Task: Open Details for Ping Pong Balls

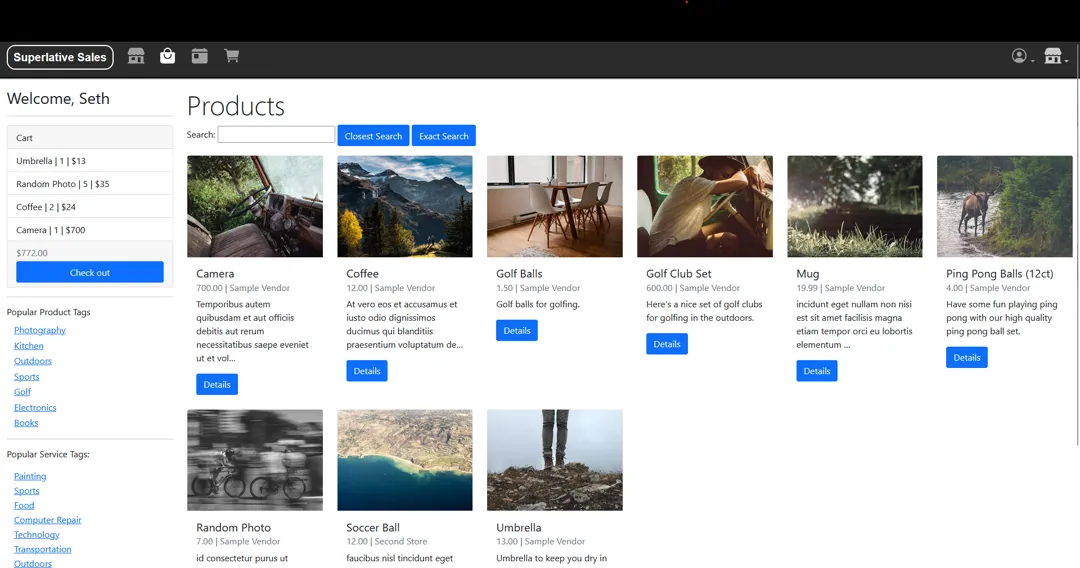Action: click(966, 357)
